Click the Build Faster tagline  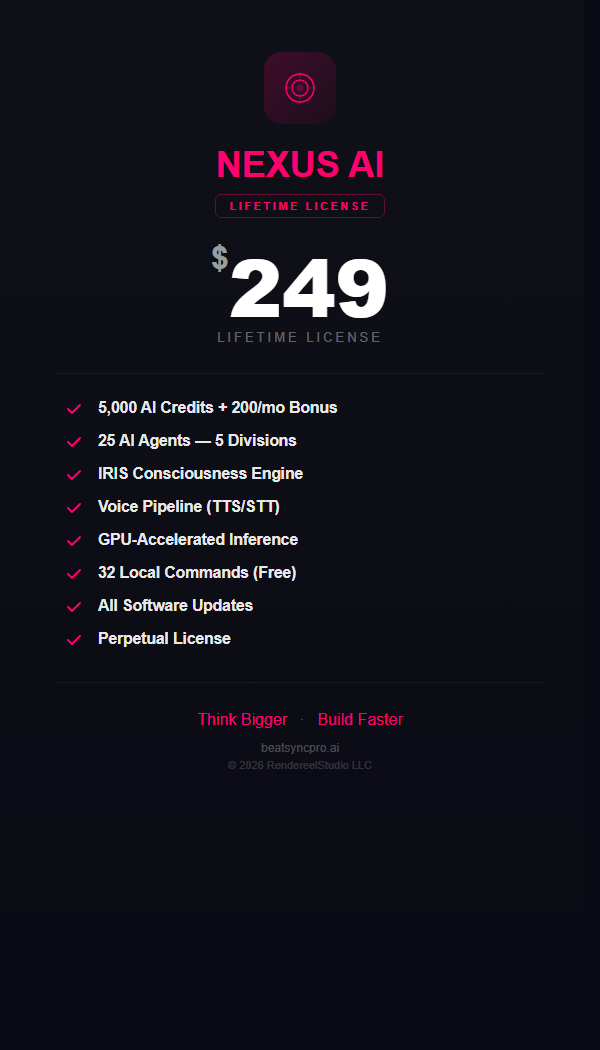pos(360,720)
